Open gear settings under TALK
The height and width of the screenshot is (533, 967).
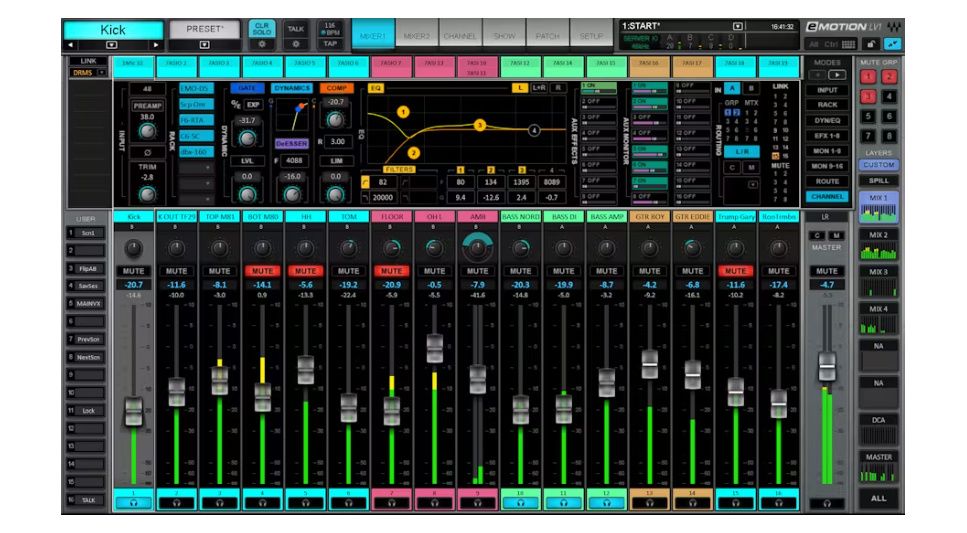(296, 44)
